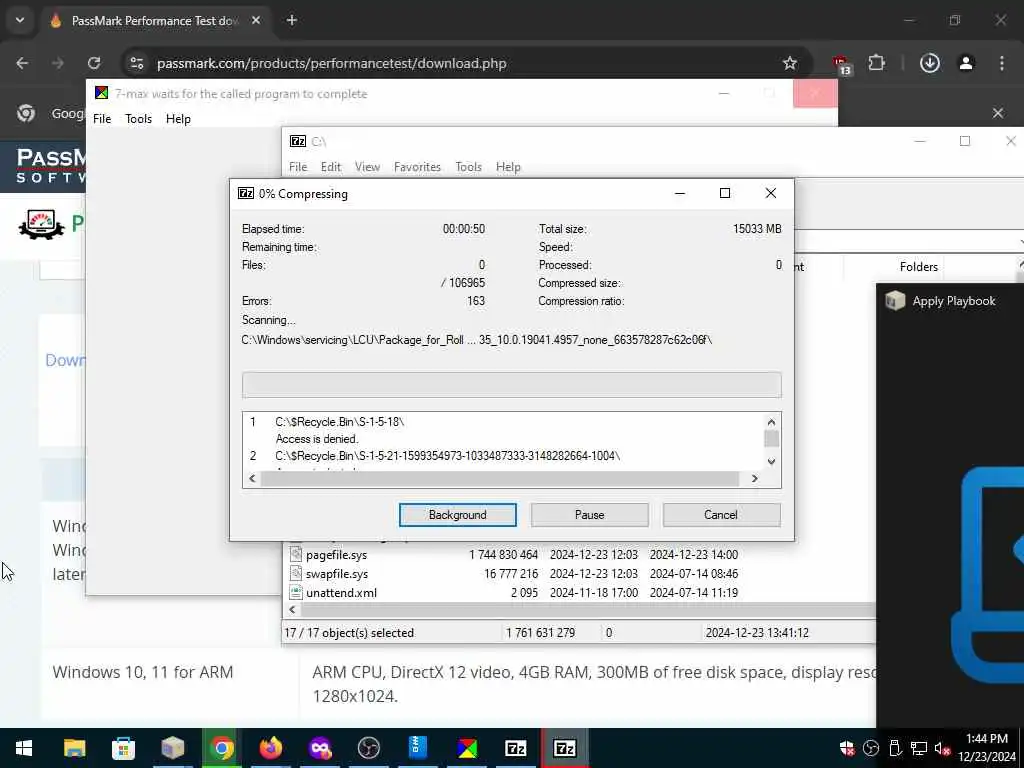Open the beige box app taskbar icon

pos(172,748)
